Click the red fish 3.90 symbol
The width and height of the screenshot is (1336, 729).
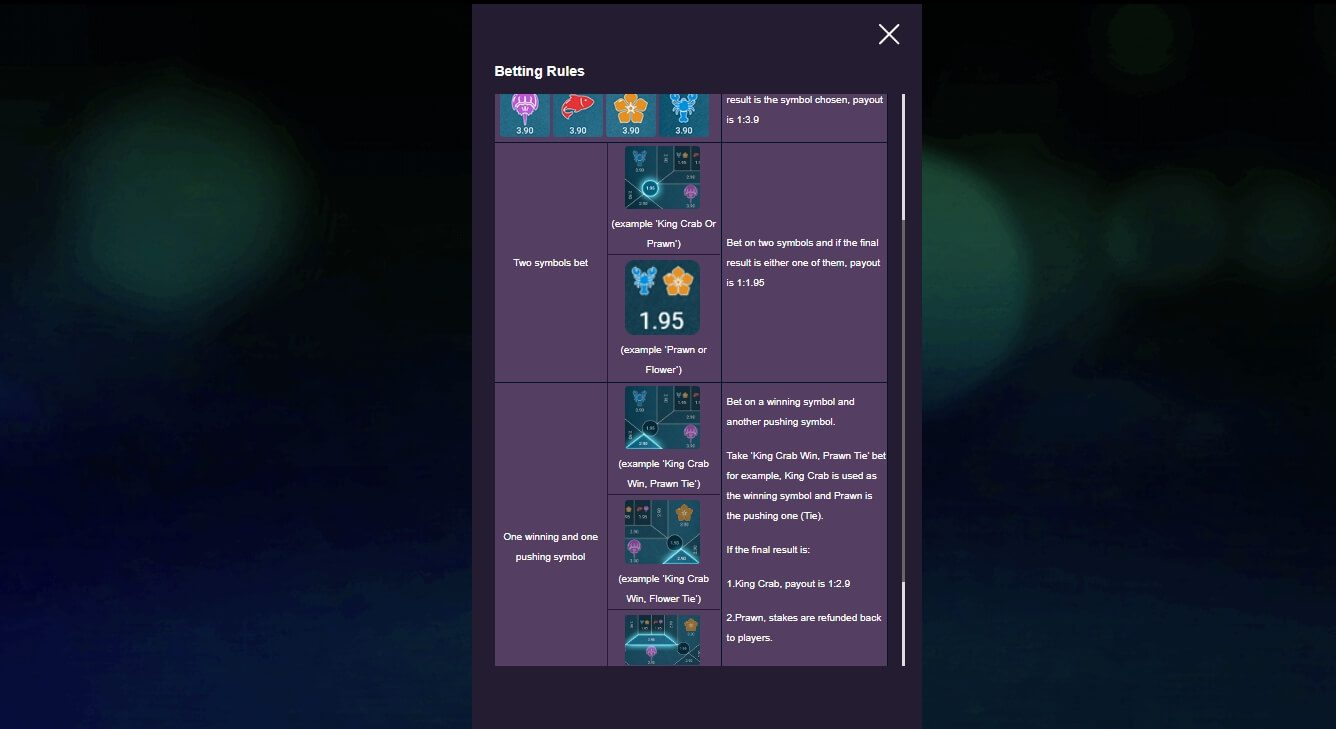[577, 114]
